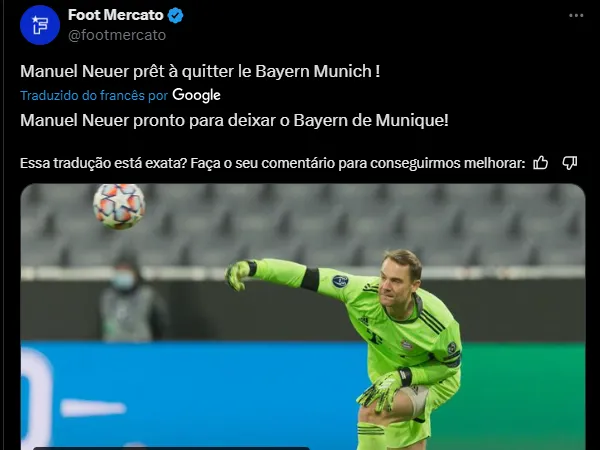Screen dimensions: 600x450
Task: Open the three-dot more options menu
Action: click(x=576, y=16)
